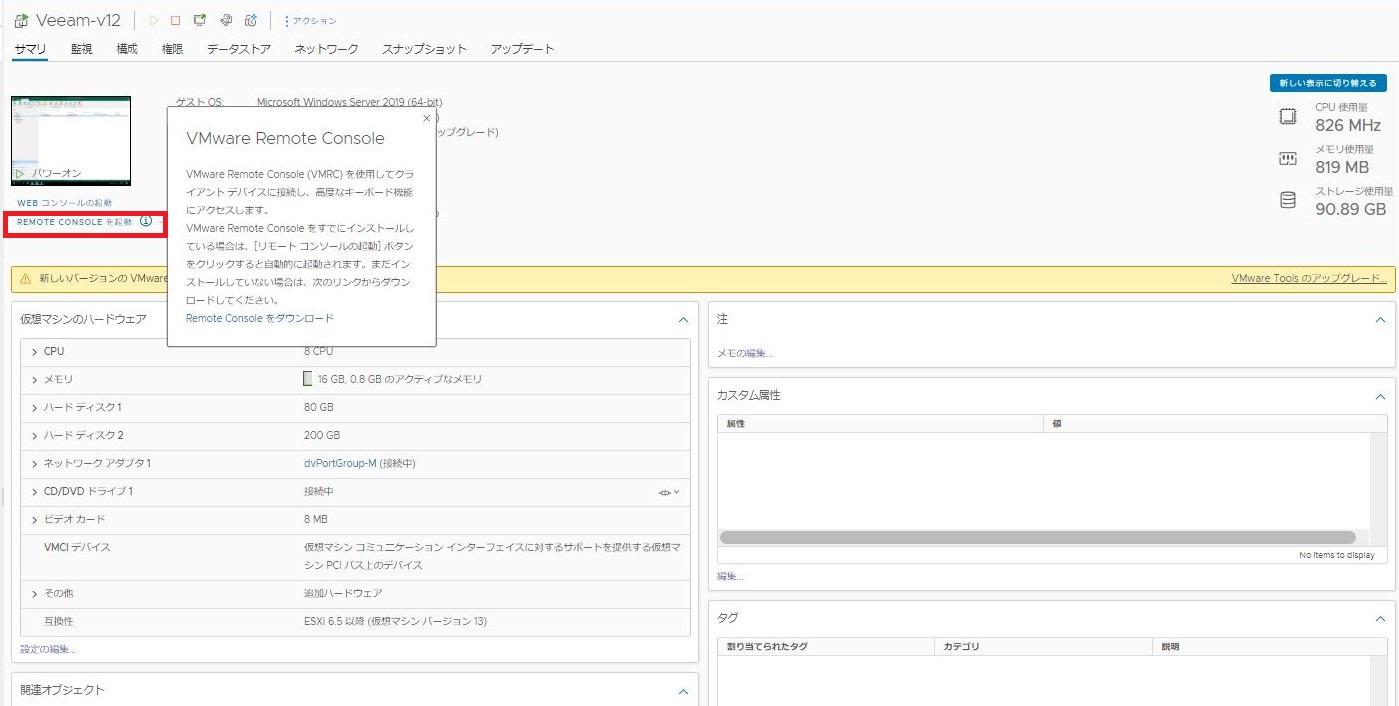Click the take snapshot toolbar icon
This screenshot has height=706, width=1399.
[251, 20]
